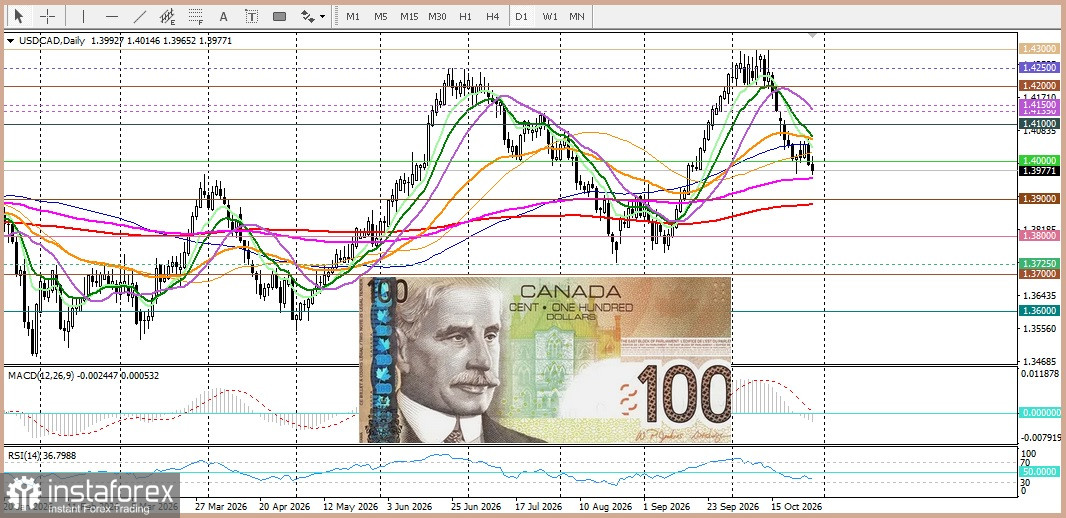Switch chart to MN monthly timeframe
1066x518 pixels.
pyautogui.click(x=577, y=16)
